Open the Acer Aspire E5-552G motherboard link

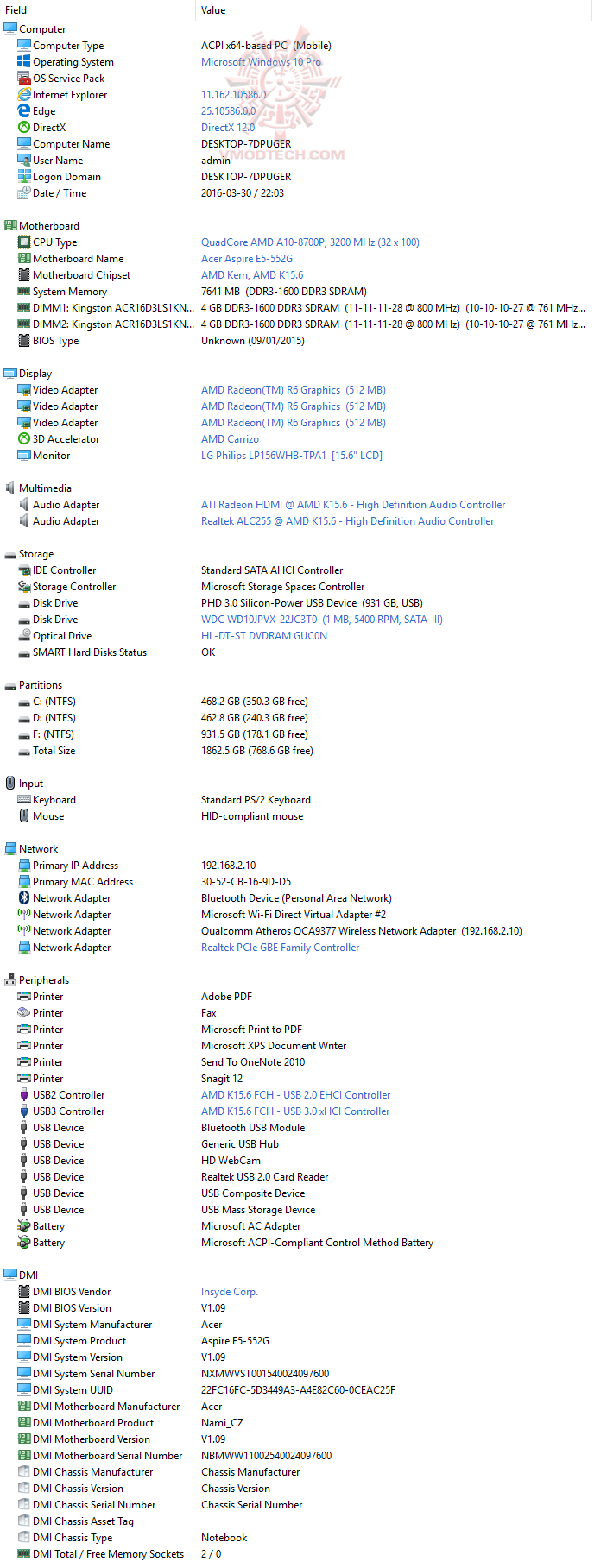tap(247, 258)
